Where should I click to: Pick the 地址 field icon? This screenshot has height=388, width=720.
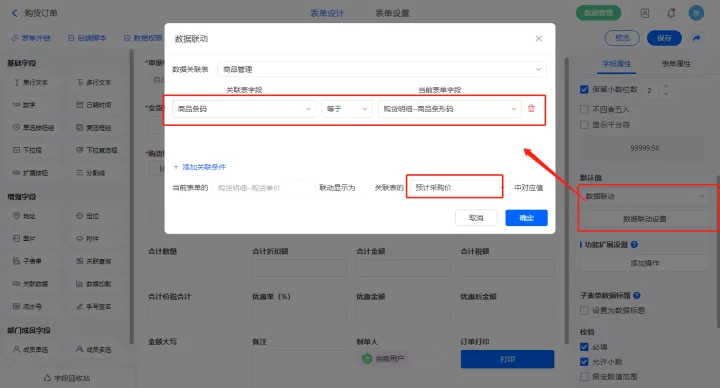pyautogui.click(x=17, y=216)
